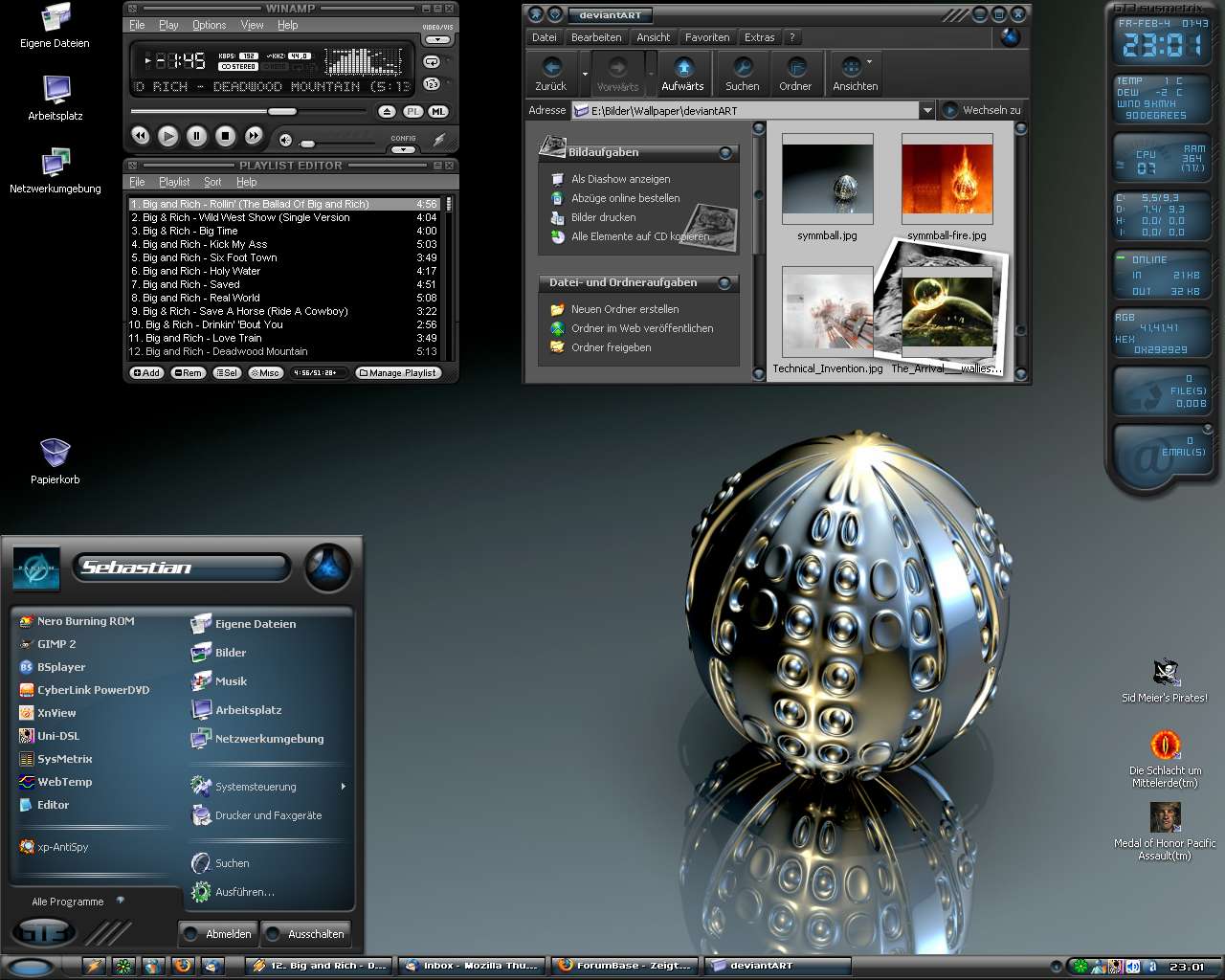Open Systemsteuerung submenu in start menu
The image size is (1225, 980).
coord(269,787)
